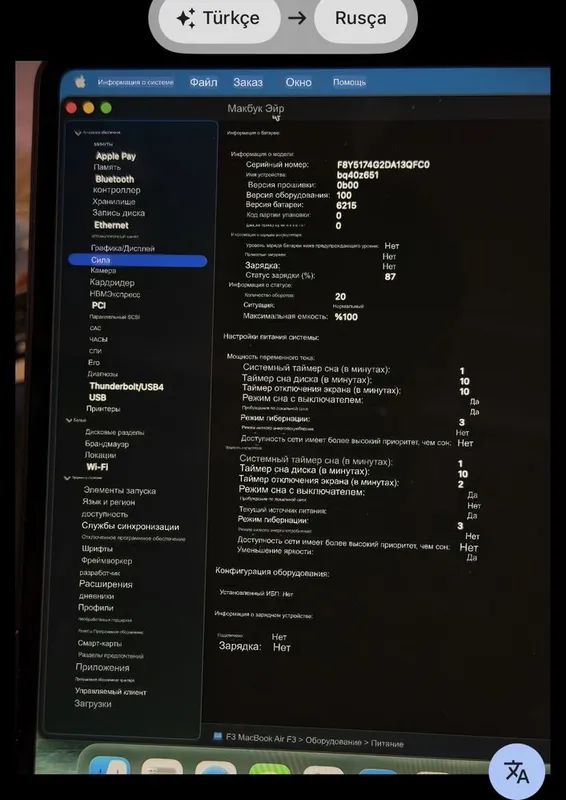The height and width of the screenshot is (800, 566).
Task: Select Rusça target language button
Action: [x=360, y=18]
